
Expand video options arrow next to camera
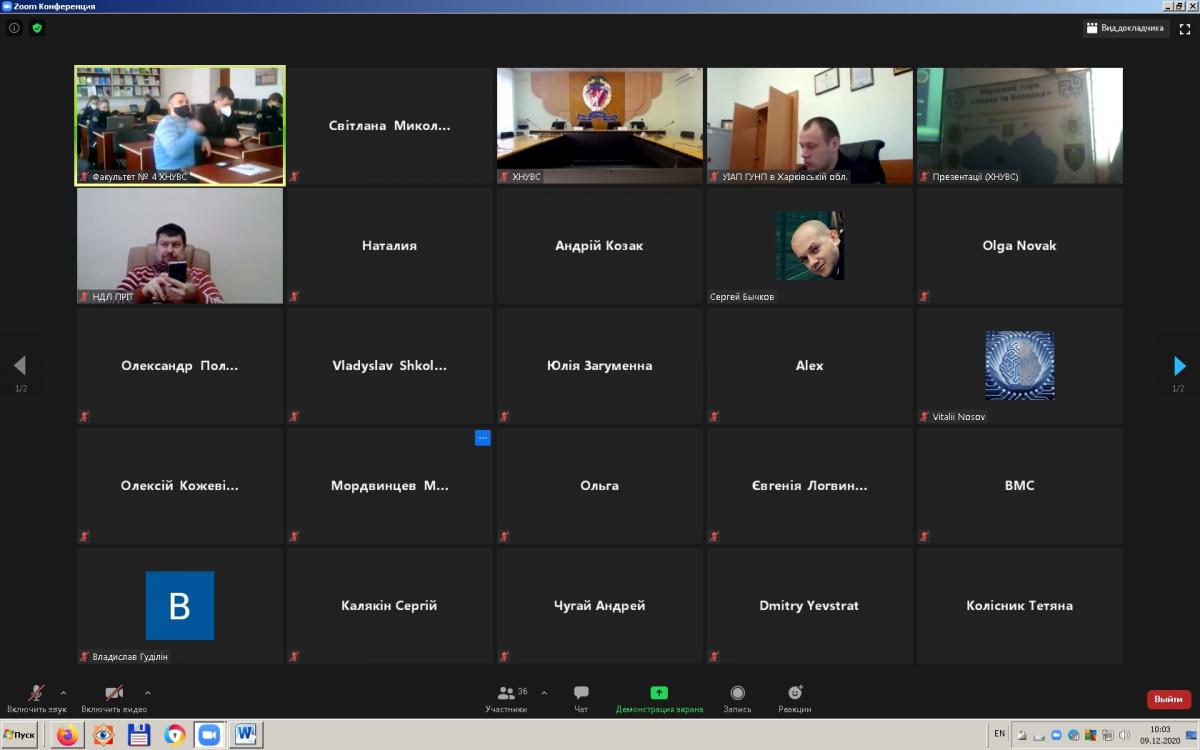(148, 692)
